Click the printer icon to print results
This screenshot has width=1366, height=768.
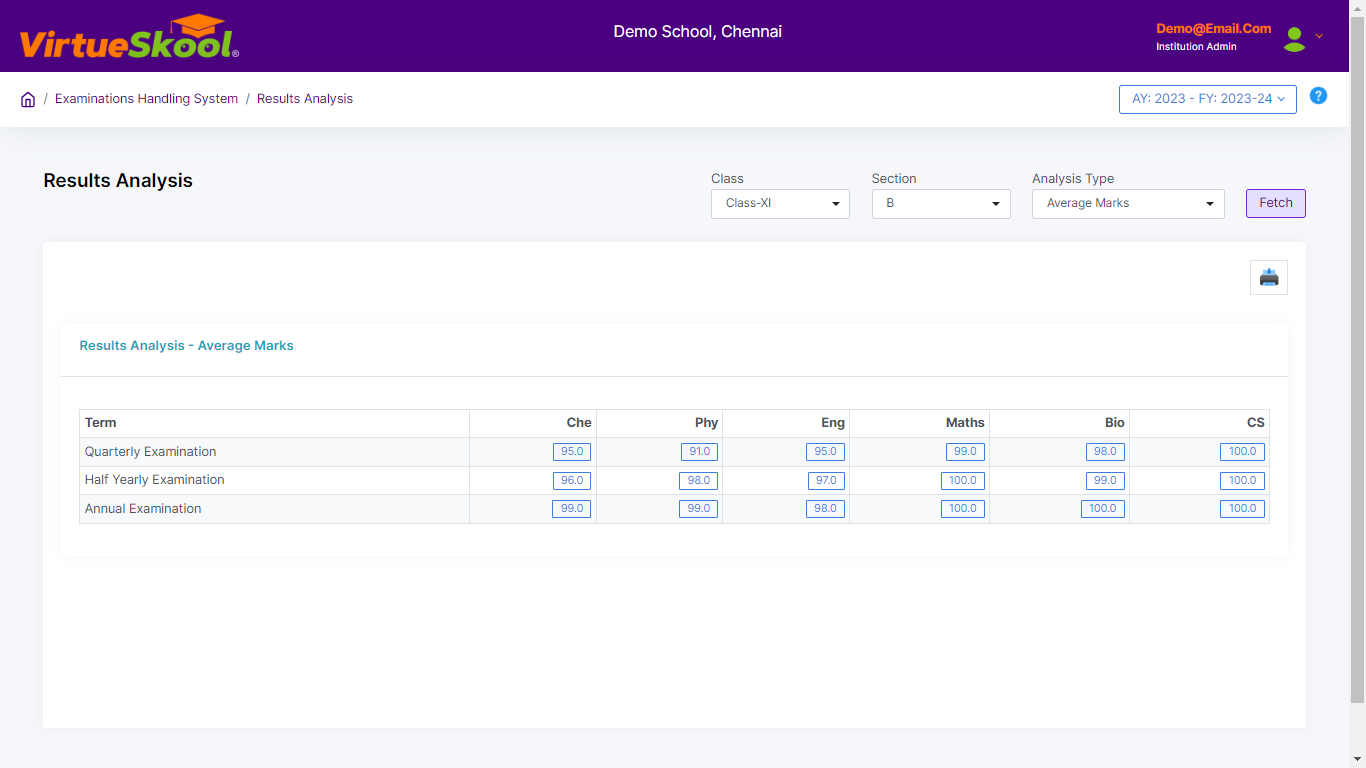tap(1269, 277)
